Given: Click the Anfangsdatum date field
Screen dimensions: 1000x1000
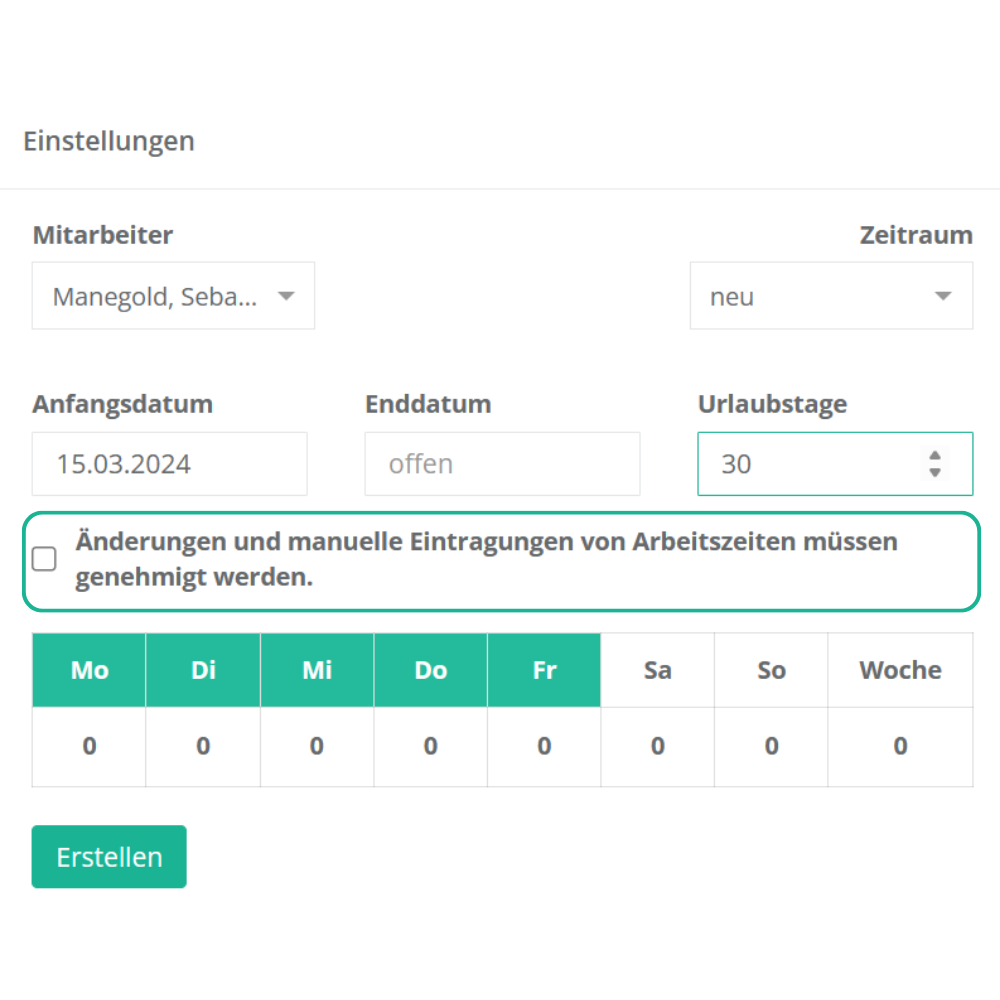Looking at the screenshot, I should tap(169, 464).
